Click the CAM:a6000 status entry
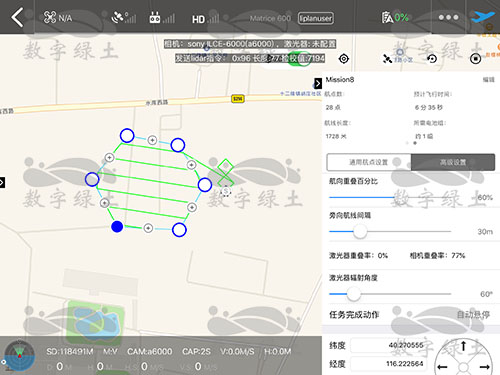Viewport: 500px width, 375px height. click(150, 352)
